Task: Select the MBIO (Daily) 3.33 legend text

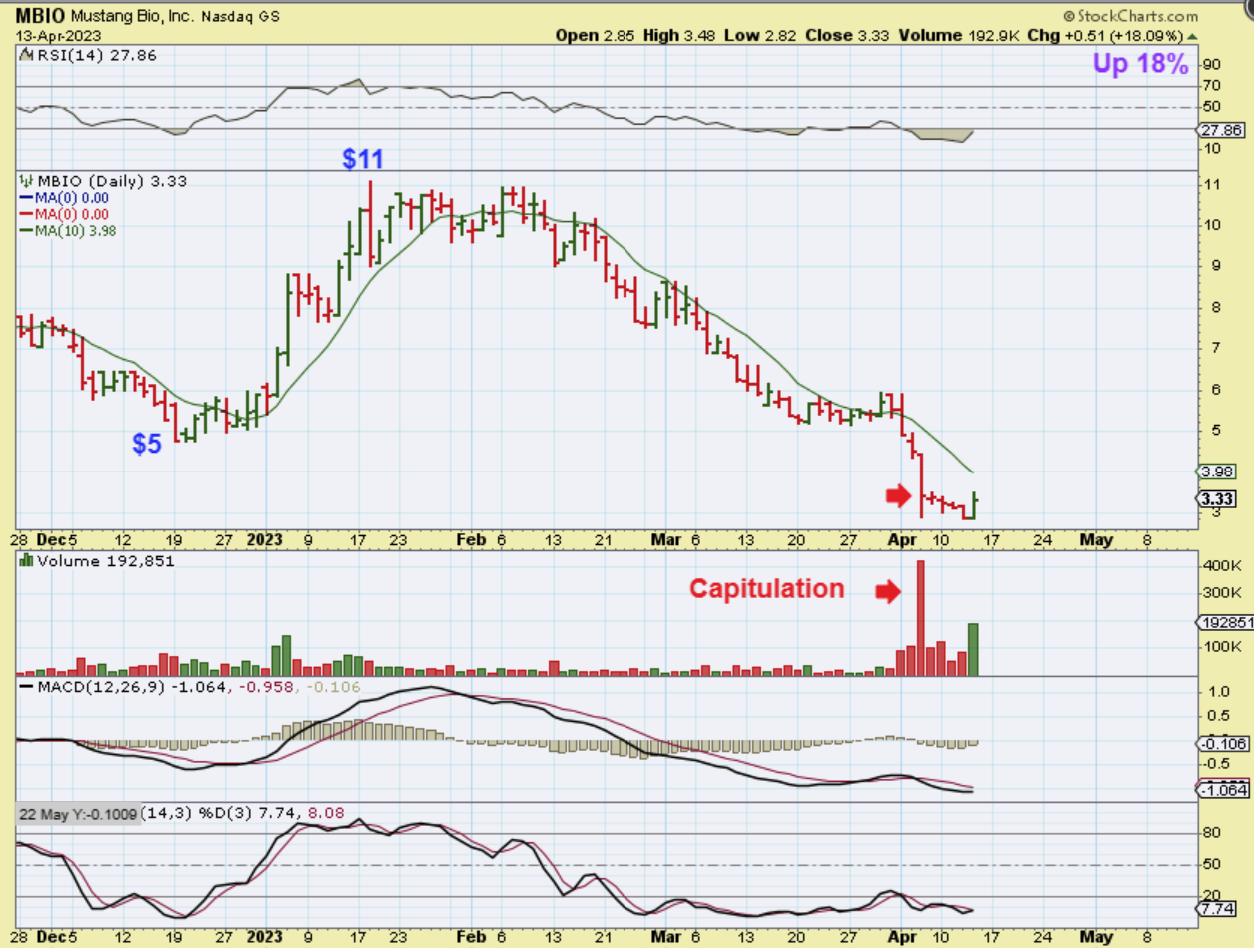Action: pos(112,181)
